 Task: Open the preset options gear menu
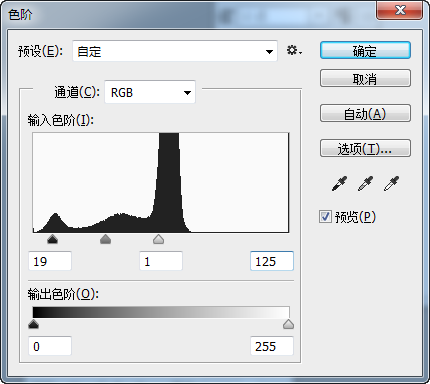point(294,51)
